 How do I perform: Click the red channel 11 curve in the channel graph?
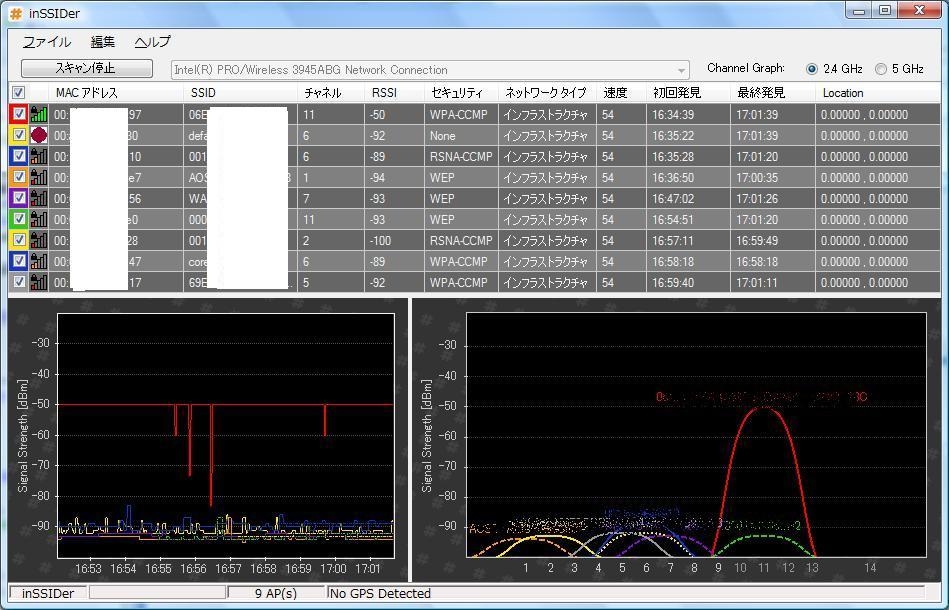(x=764, y=408)
